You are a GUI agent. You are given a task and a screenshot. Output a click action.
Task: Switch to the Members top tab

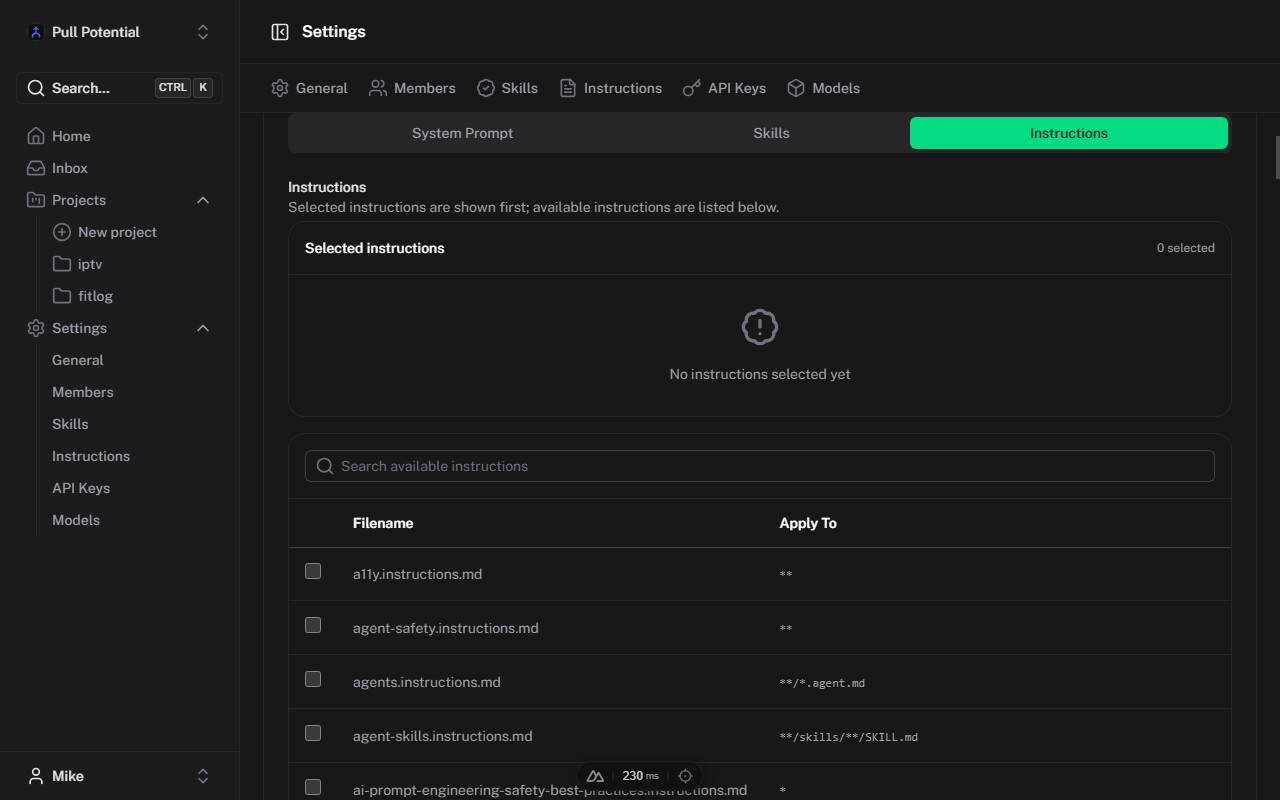pos(412,88)
